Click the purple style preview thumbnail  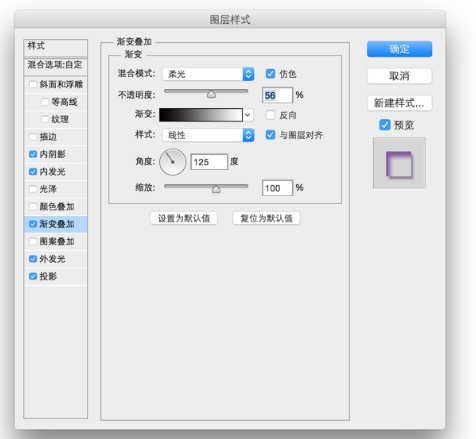click(399, 163)
